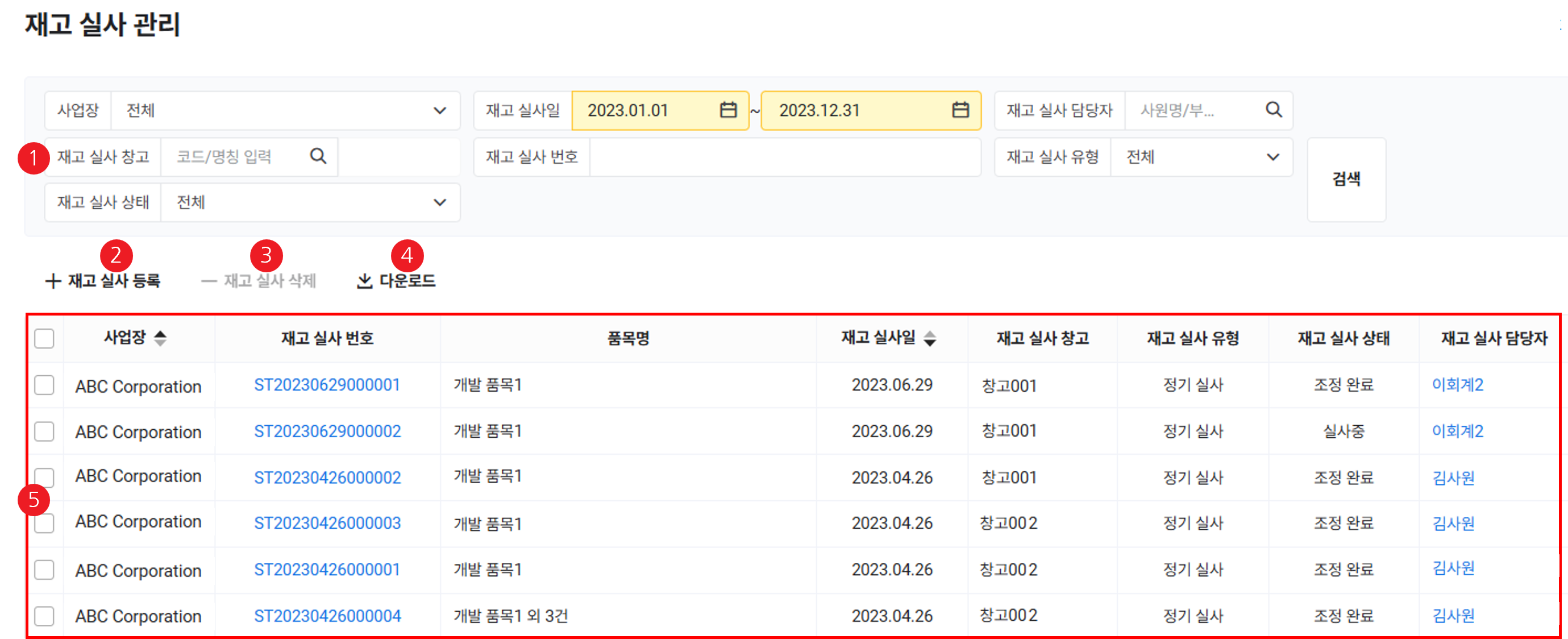Click the 검색 search button
The height and width of the screenshot is (639, 1568).
tap(1346, 179)
